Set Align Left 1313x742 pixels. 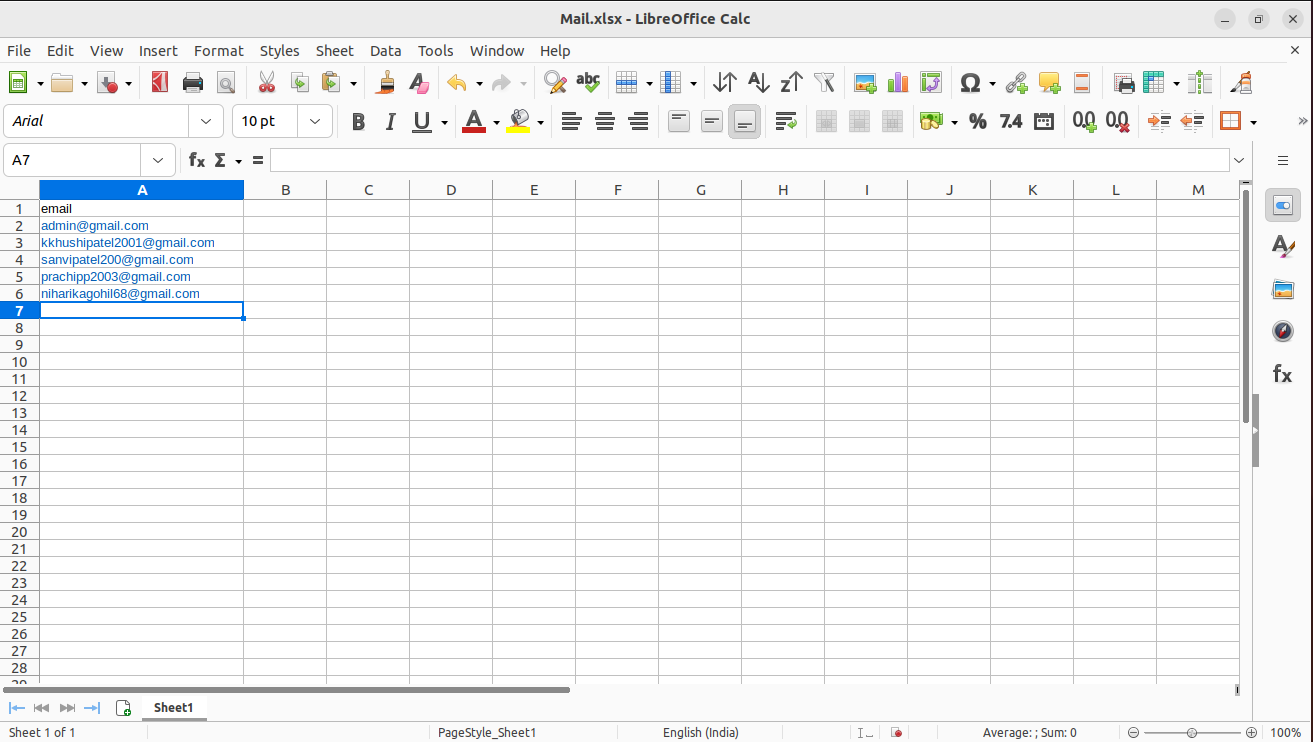click(x=571, y=121)
